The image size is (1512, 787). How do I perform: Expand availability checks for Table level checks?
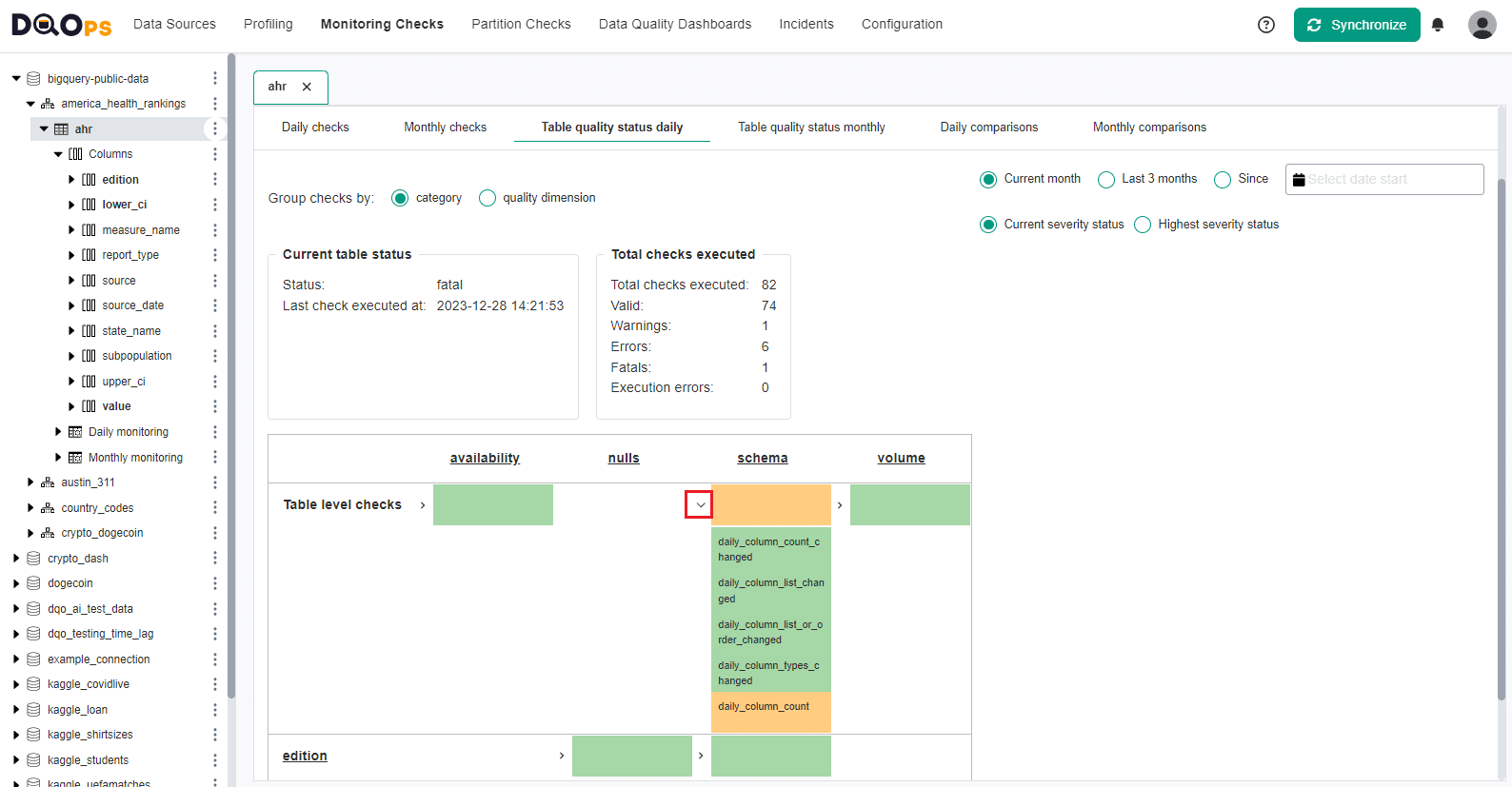tap(423, 505)
